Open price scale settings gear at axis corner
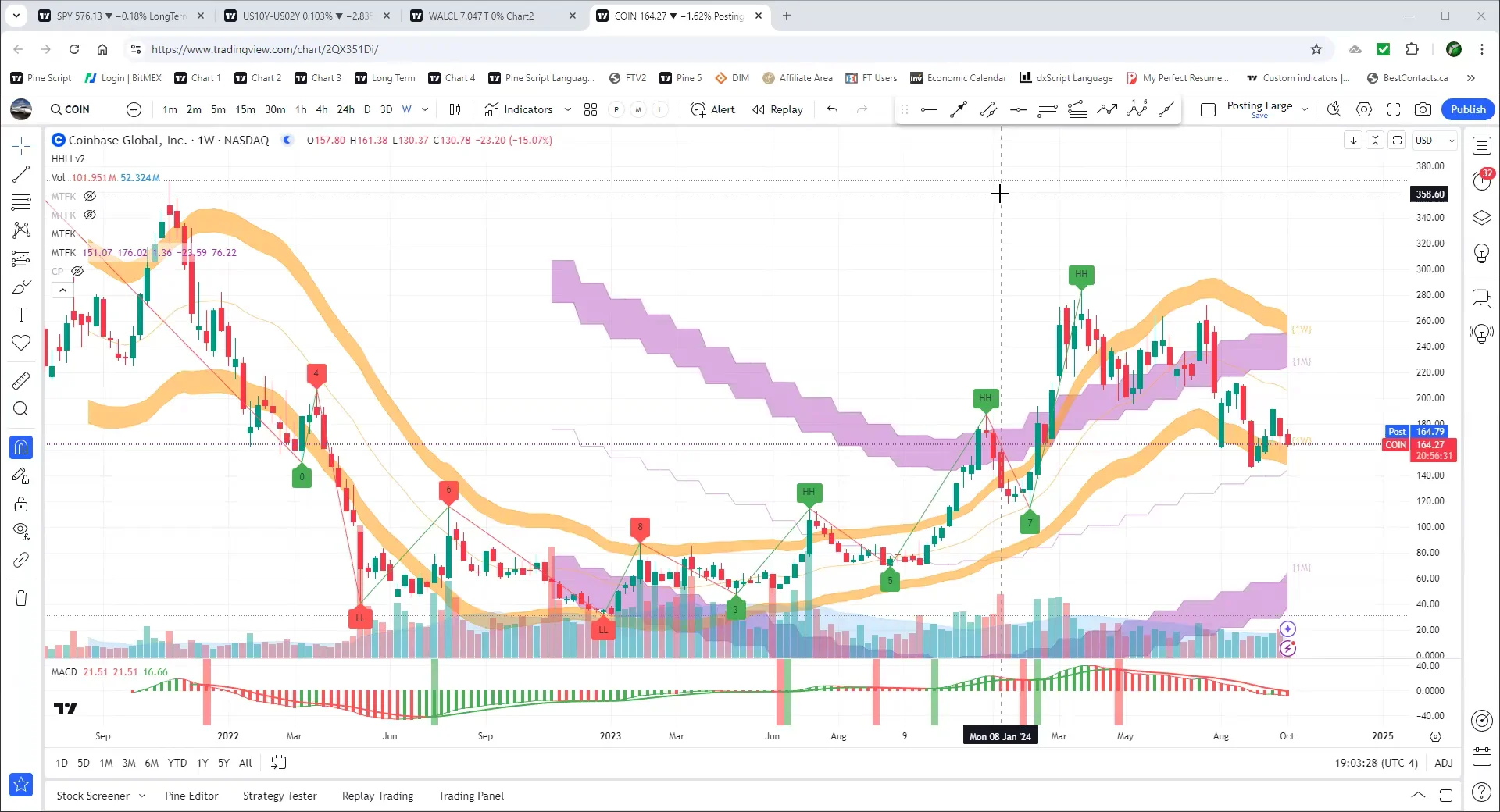This screenshot has height=812, width=1500. [x=1435, y=736]
